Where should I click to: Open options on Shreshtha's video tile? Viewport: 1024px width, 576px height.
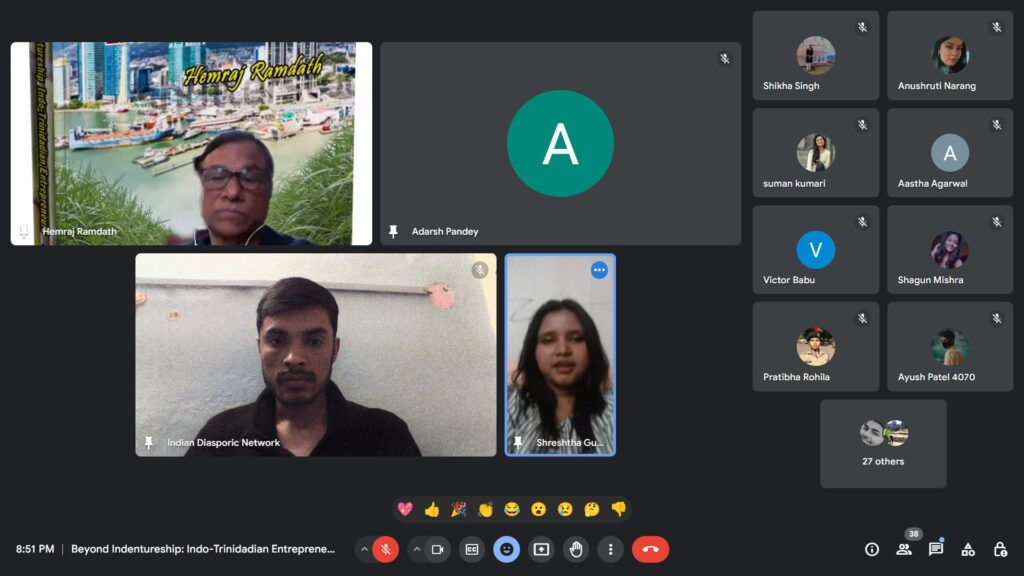tap(599, 270)
